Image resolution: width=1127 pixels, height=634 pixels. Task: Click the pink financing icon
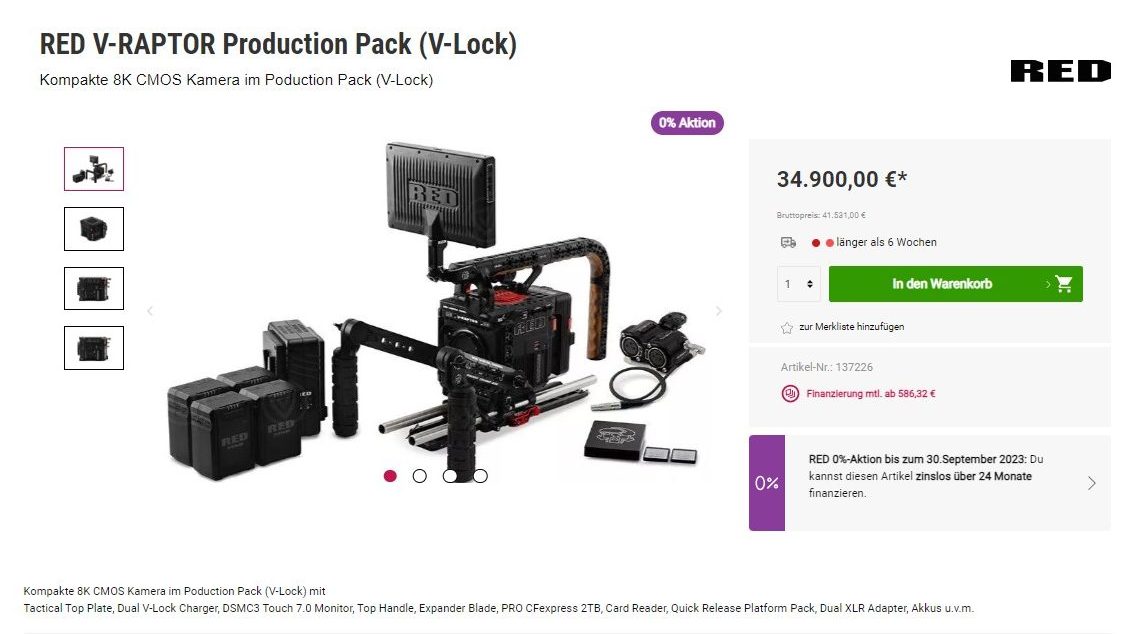[790, 393]
